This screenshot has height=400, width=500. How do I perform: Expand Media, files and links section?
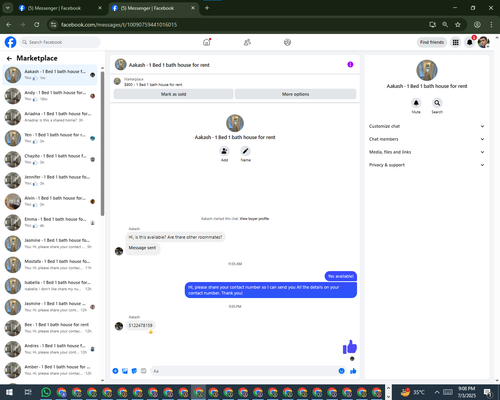(x=427, y=152)
